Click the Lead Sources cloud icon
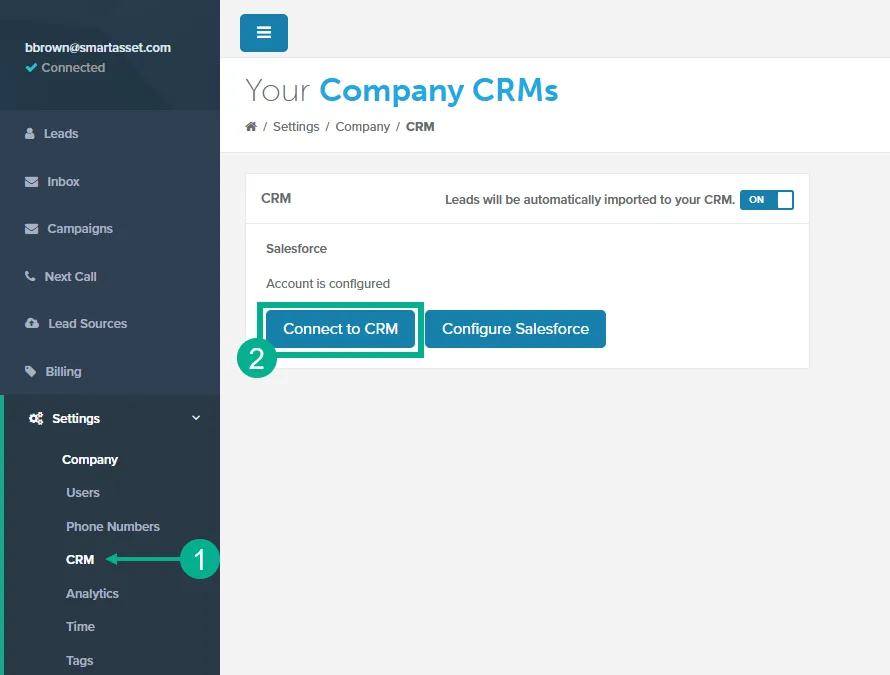890x675 pixels. click(32, 324)
